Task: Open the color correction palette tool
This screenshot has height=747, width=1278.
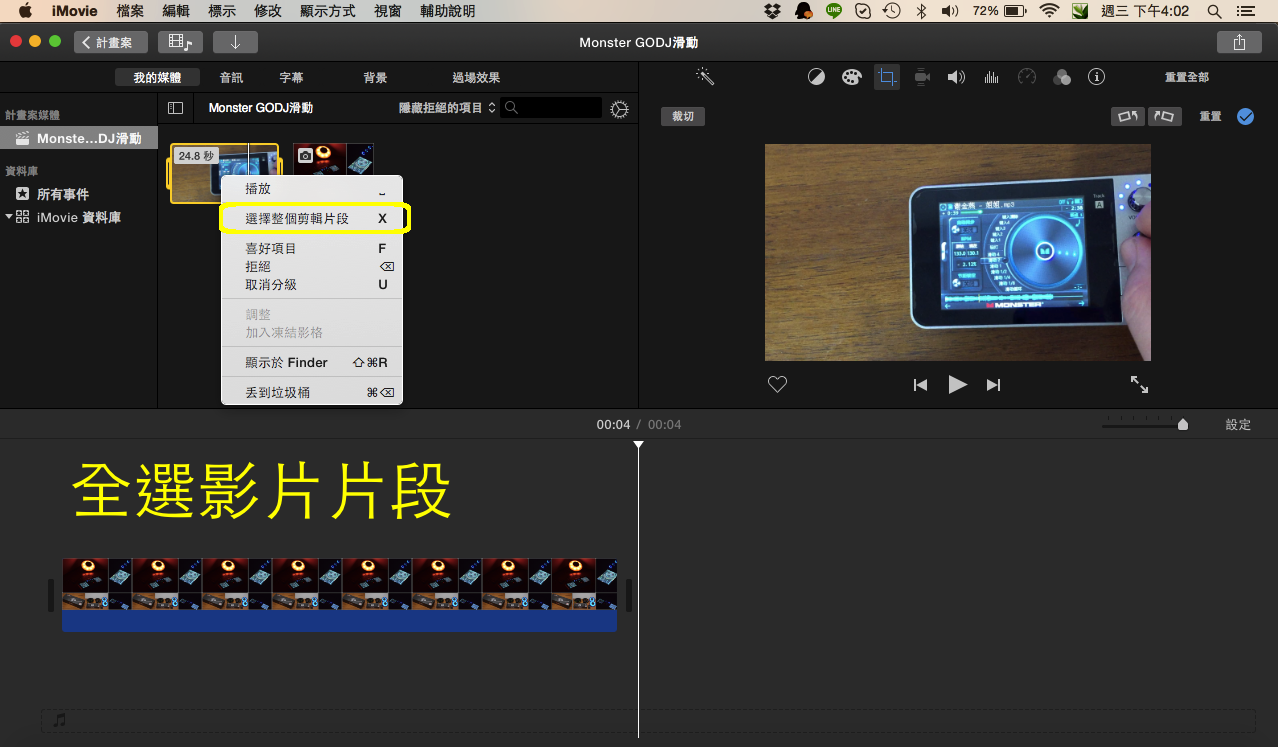Action: [x=851, y=77]
